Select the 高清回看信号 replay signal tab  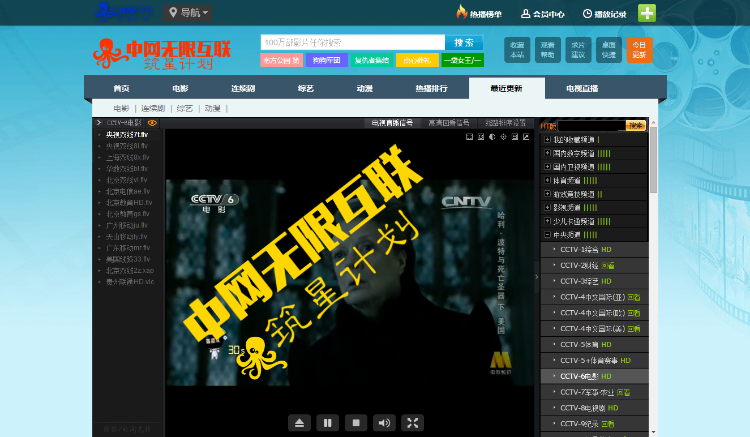pos(449,123)
